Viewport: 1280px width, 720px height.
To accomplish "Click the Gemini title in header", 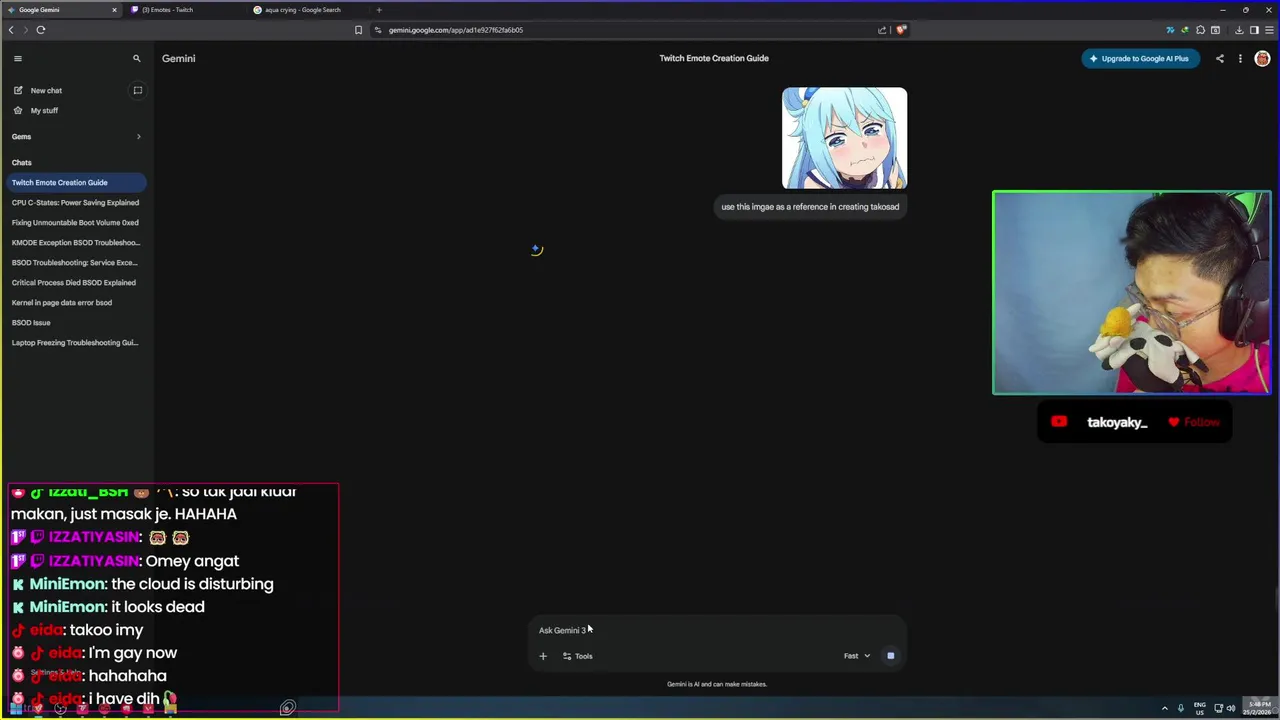I will point(179,58).
